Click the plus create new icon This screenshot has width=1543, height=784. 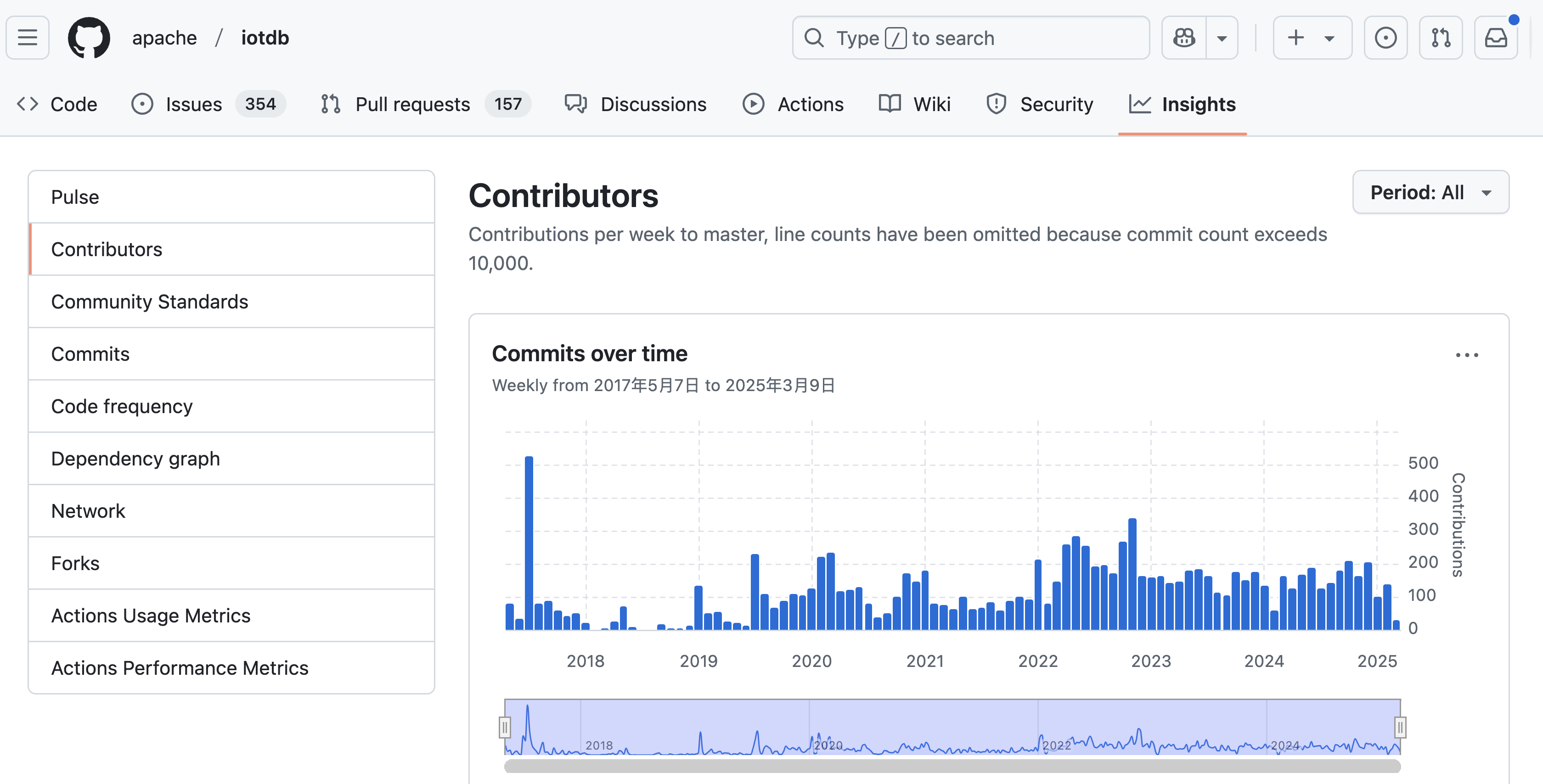click(1295, 38)
